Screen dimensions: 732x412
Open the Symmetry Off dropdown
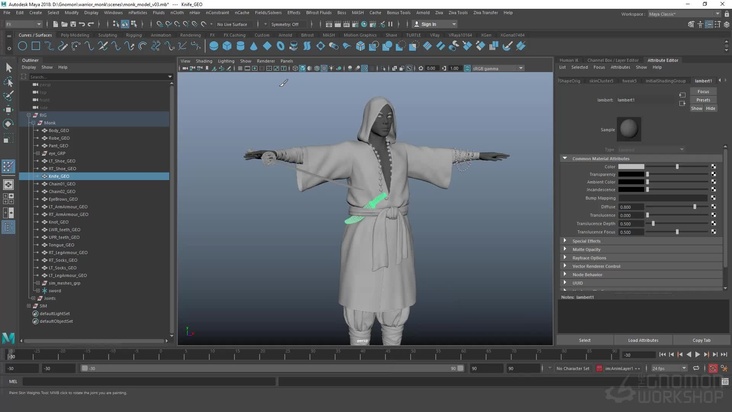coord(285,24)
